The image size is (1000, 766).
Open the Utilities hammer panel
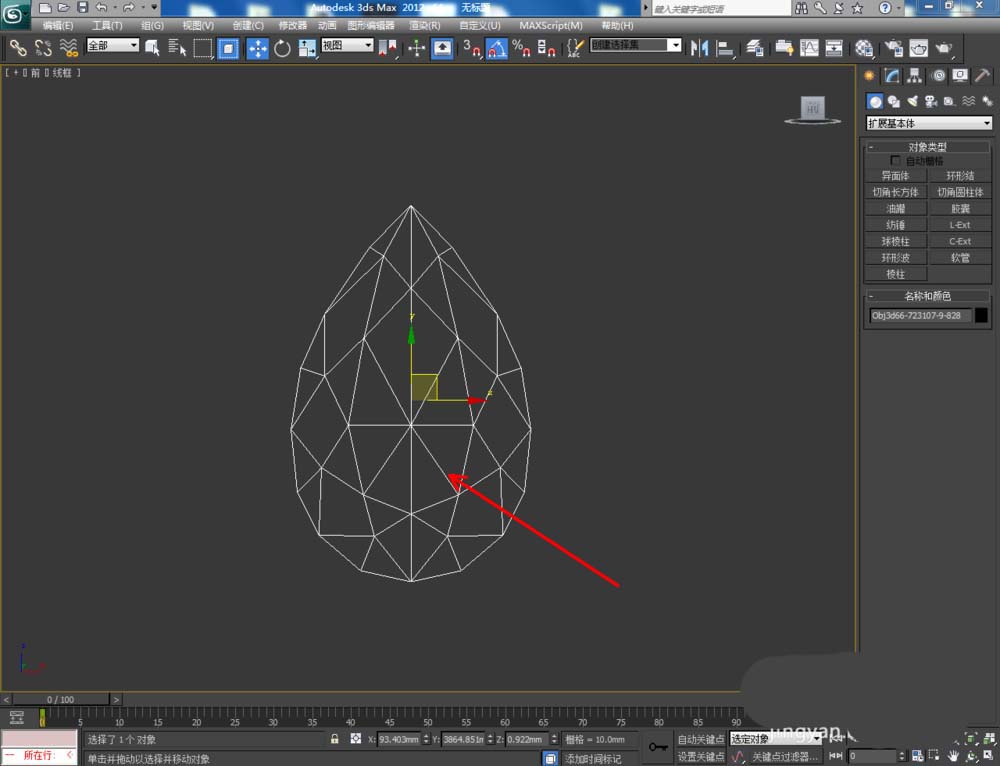(x=983, y=76)
